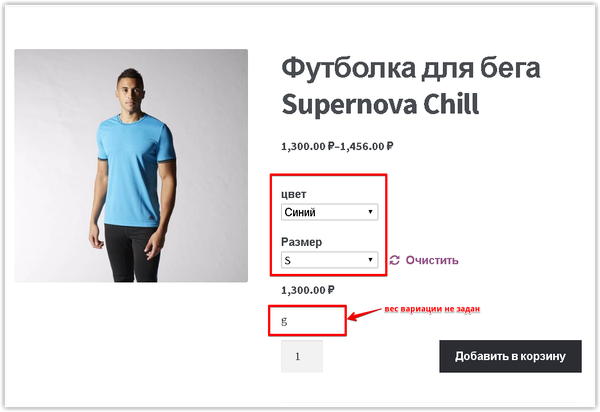Open the цвет dropdown showing Синий

[329, 212]
